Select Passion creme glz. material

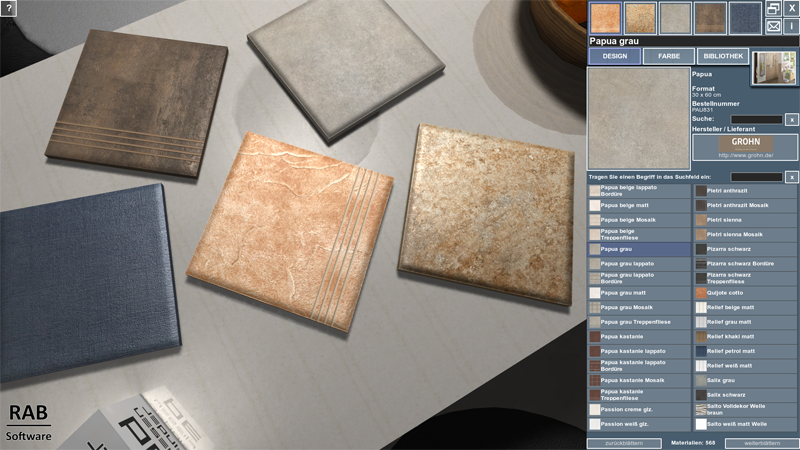click(639, 409)
